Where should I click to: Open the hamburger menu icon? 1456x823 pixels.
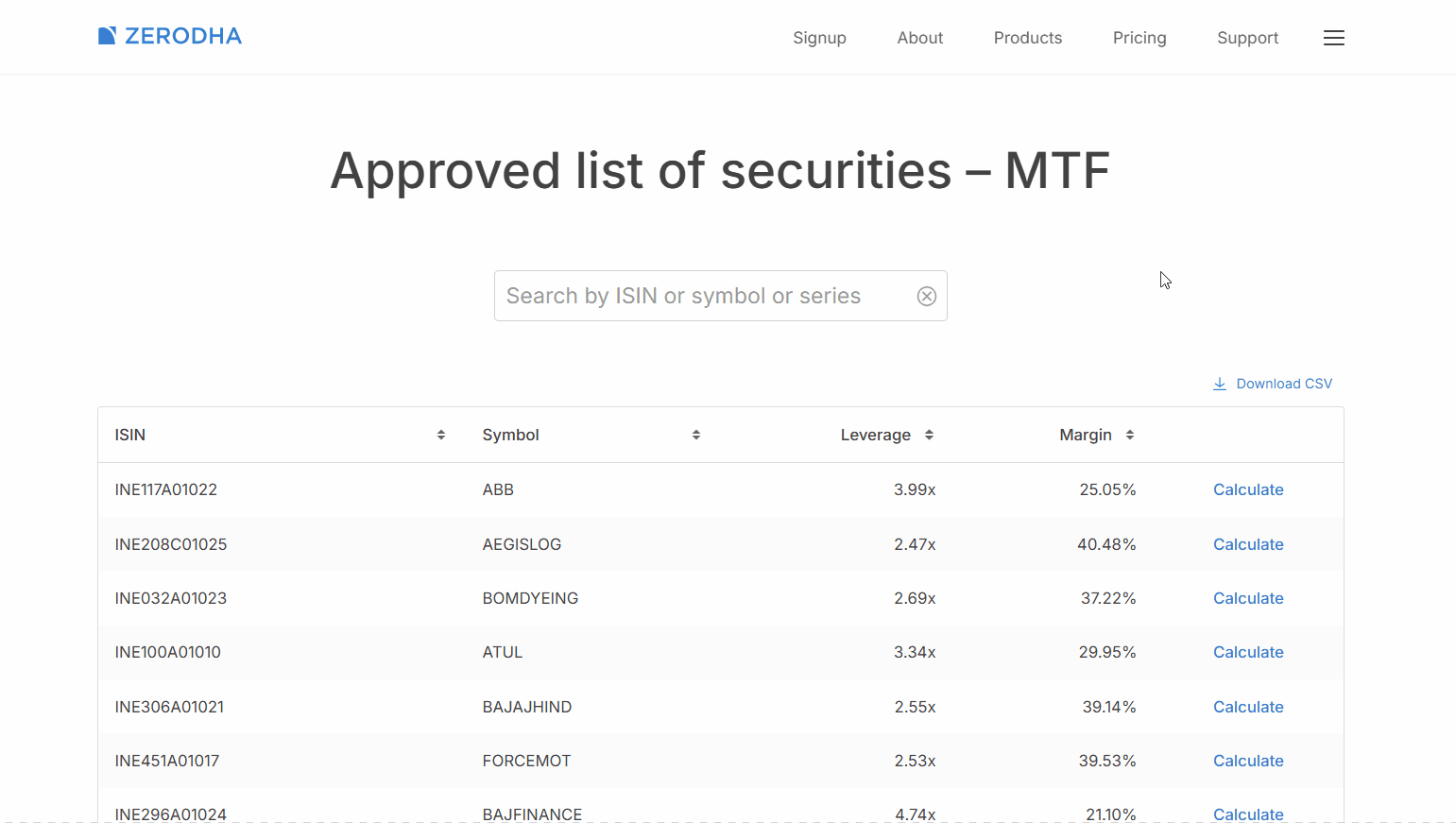point(1333,38)
